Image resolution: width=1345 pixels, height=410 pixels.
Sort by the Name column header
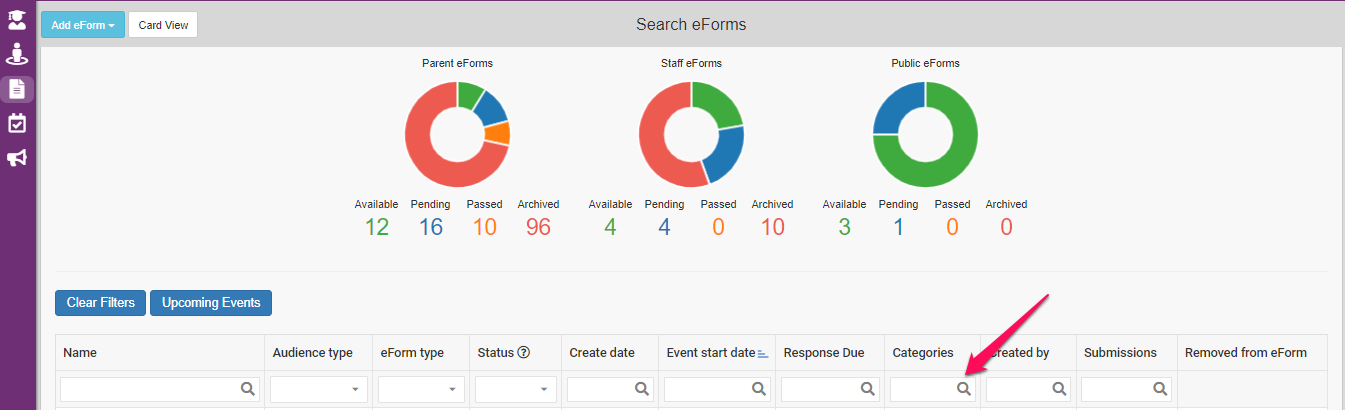(80, 353)
